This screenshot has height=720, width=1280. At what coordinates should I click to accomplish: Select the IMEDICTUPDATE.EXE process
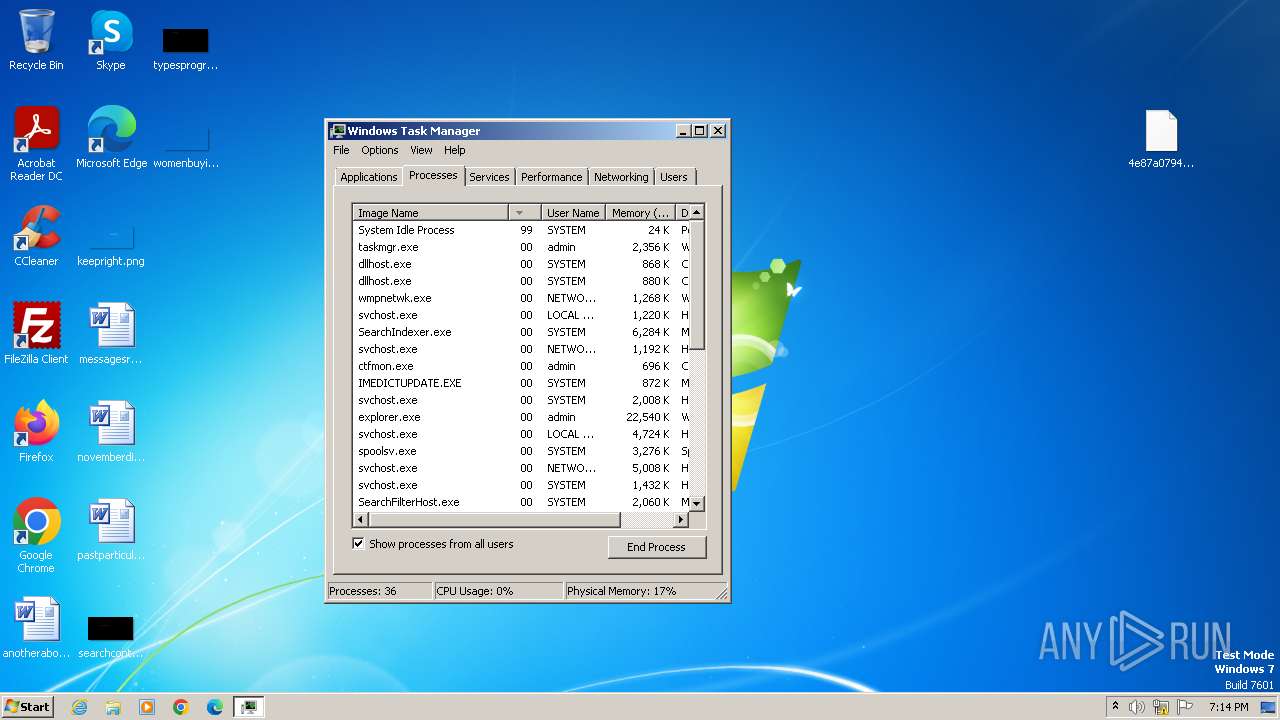(521, 383)
